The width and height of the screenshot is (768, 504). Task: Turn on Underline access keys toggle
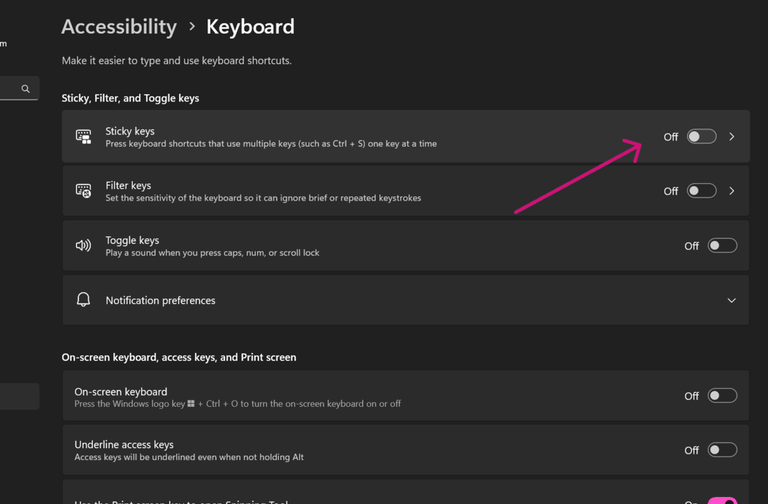[x=722, y=450]
